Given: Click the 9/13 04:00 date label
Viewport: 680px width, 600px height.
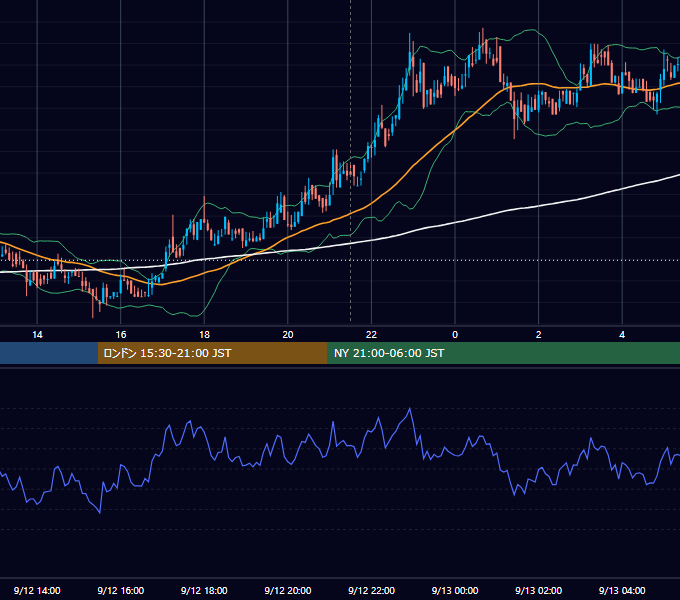Looking at the screenshot, I should 622,590.
